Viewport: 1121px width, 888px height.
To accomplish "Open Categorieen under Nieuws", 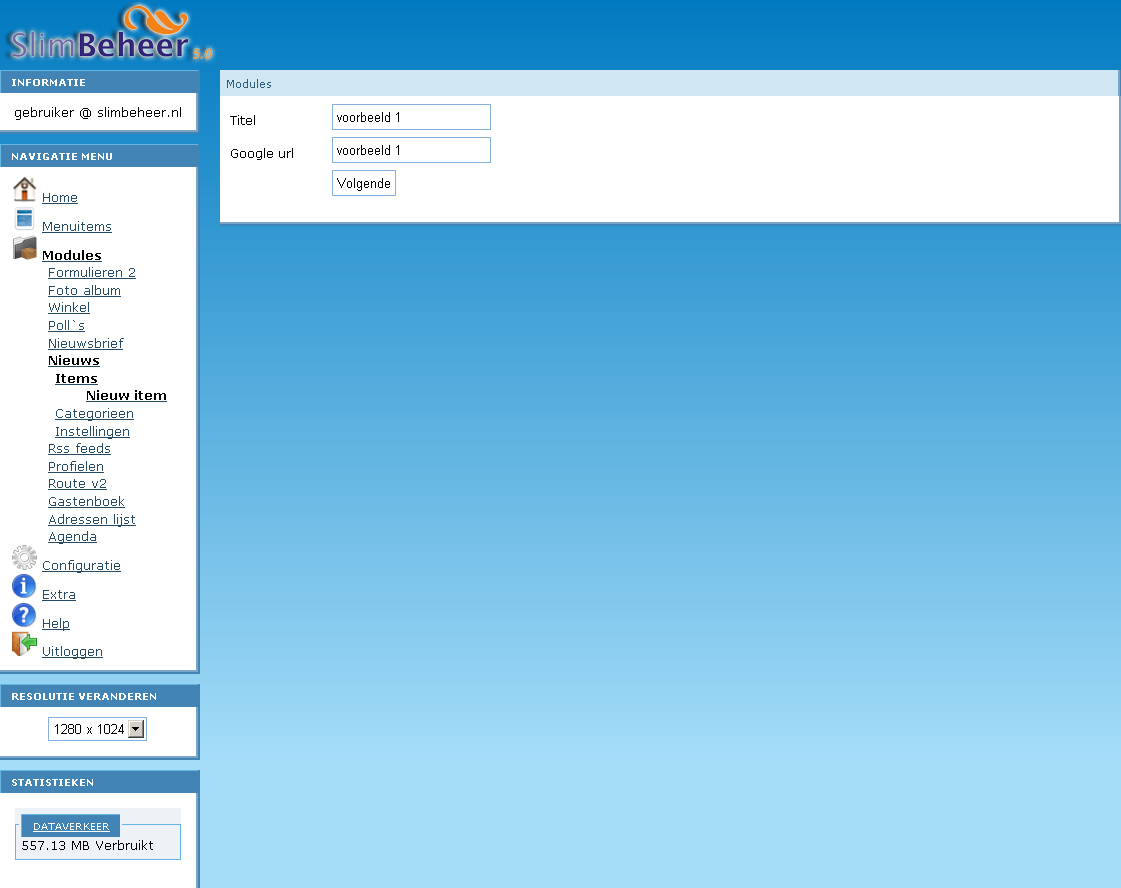I will pyautogui.click(x=94, y=413).
